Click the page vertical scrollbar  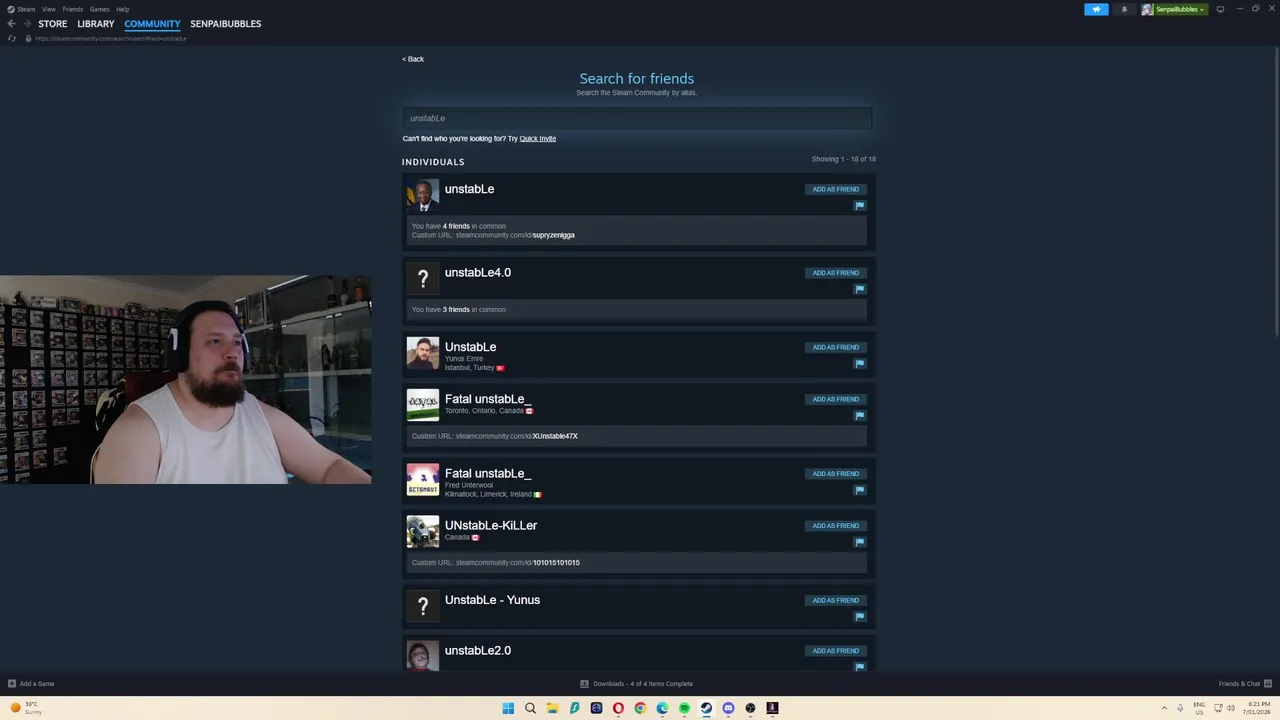[x=1275, y=190]
